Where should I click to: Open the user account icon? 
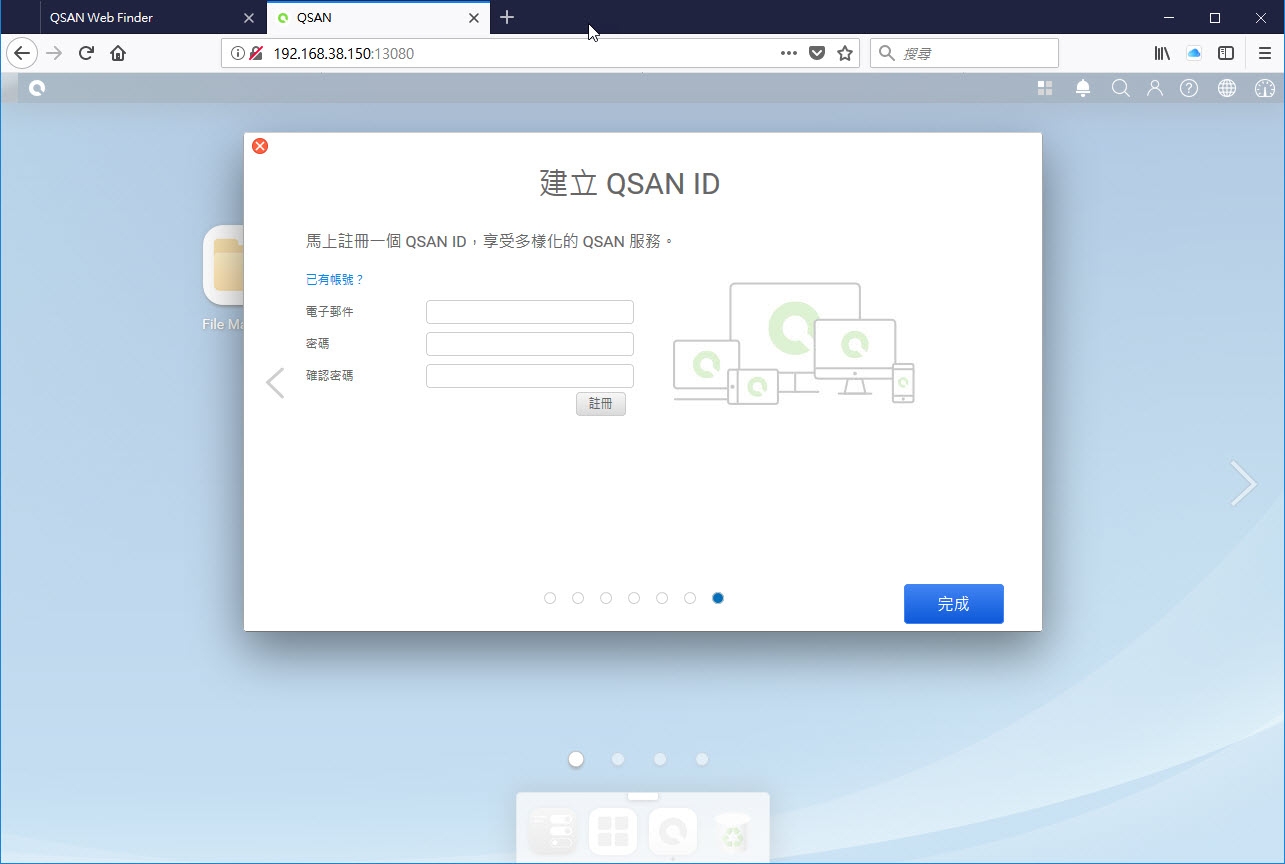coord(1155,88)
